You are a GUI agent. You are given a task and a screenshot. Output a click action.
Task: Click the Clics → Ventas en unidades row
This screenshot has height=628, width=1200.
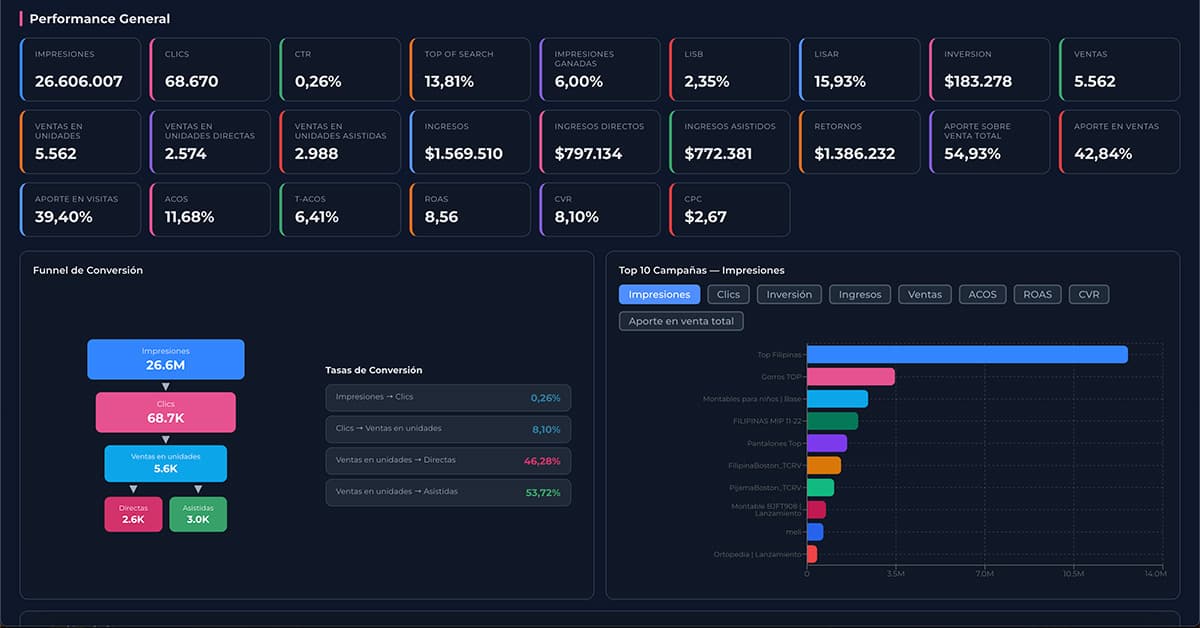[448, 429]
